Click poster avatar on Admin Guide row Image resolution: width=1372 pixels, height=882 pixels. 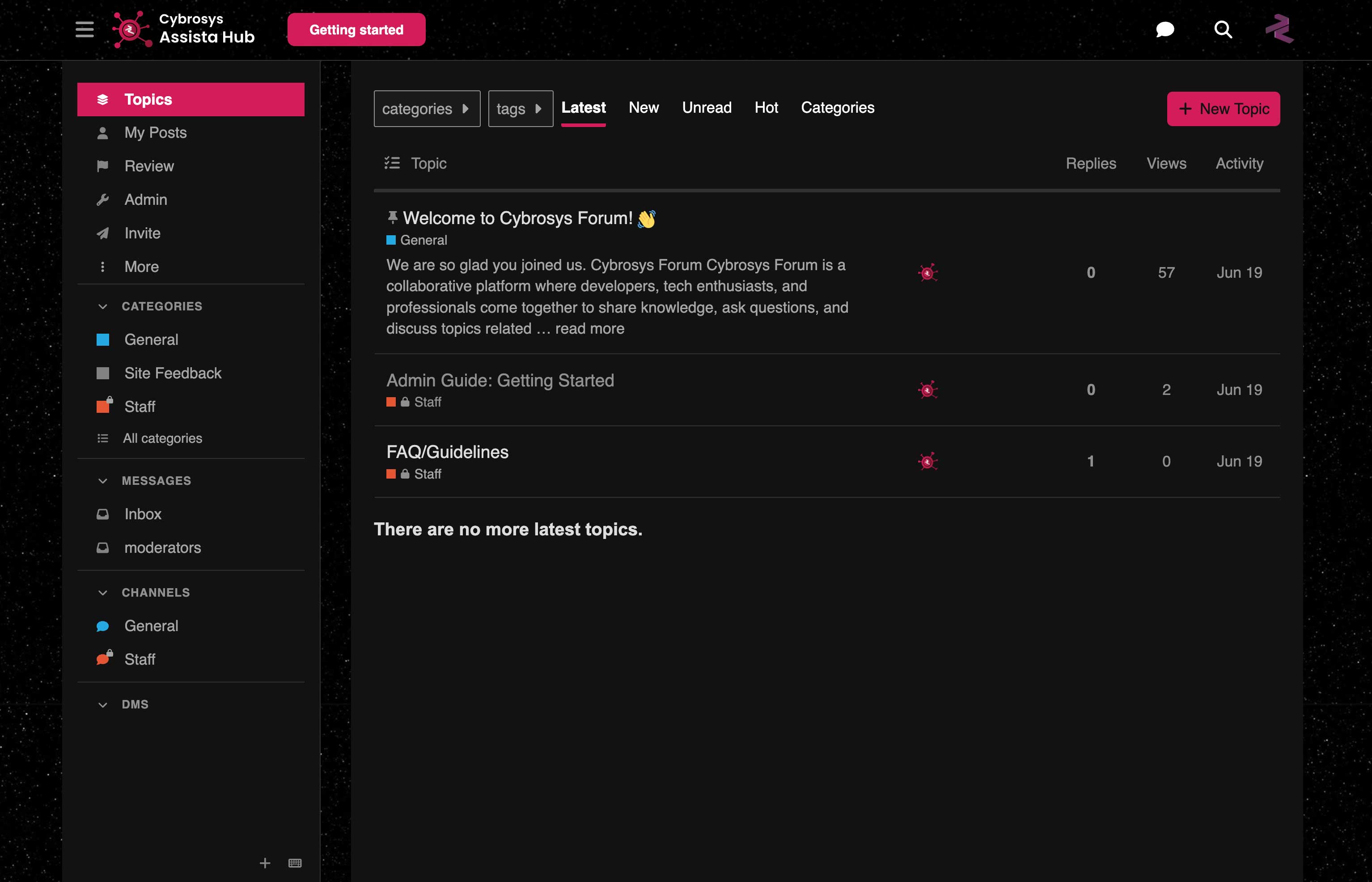tap(927, 390)
